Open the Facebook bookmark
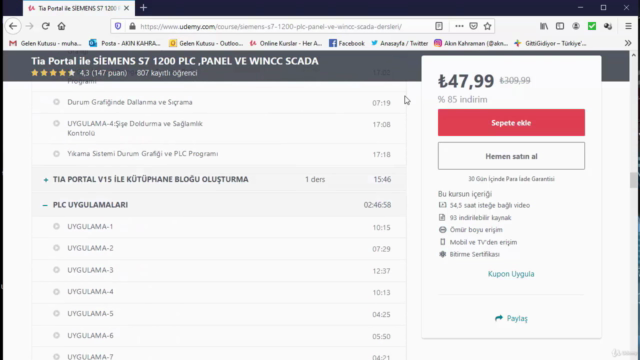 [x=347, y=43]
